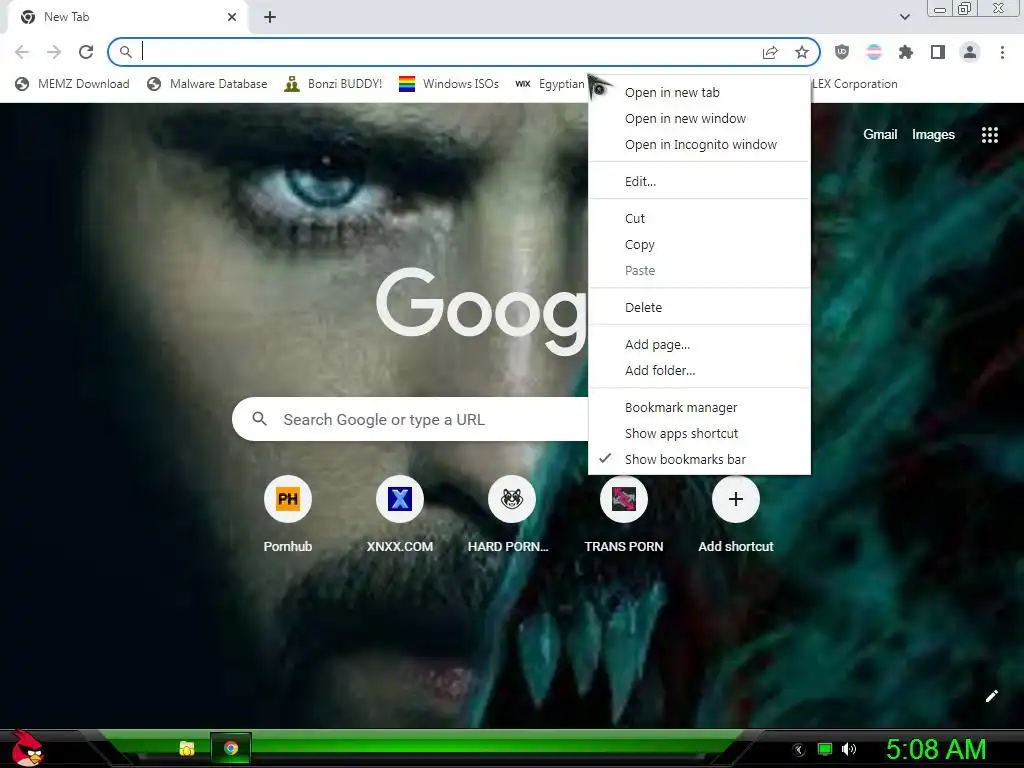The image size is (1024, 768).
Task: Open the uBlock Origin shield extension
Action: (842, 52)
